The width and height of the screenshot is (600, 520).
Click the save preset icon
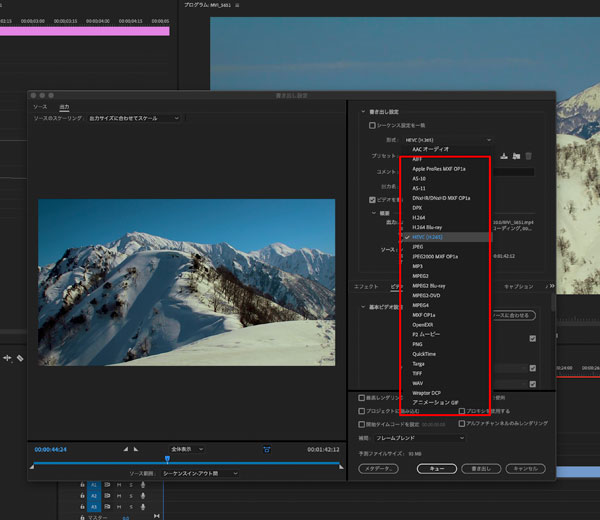(x=504, y=156)
